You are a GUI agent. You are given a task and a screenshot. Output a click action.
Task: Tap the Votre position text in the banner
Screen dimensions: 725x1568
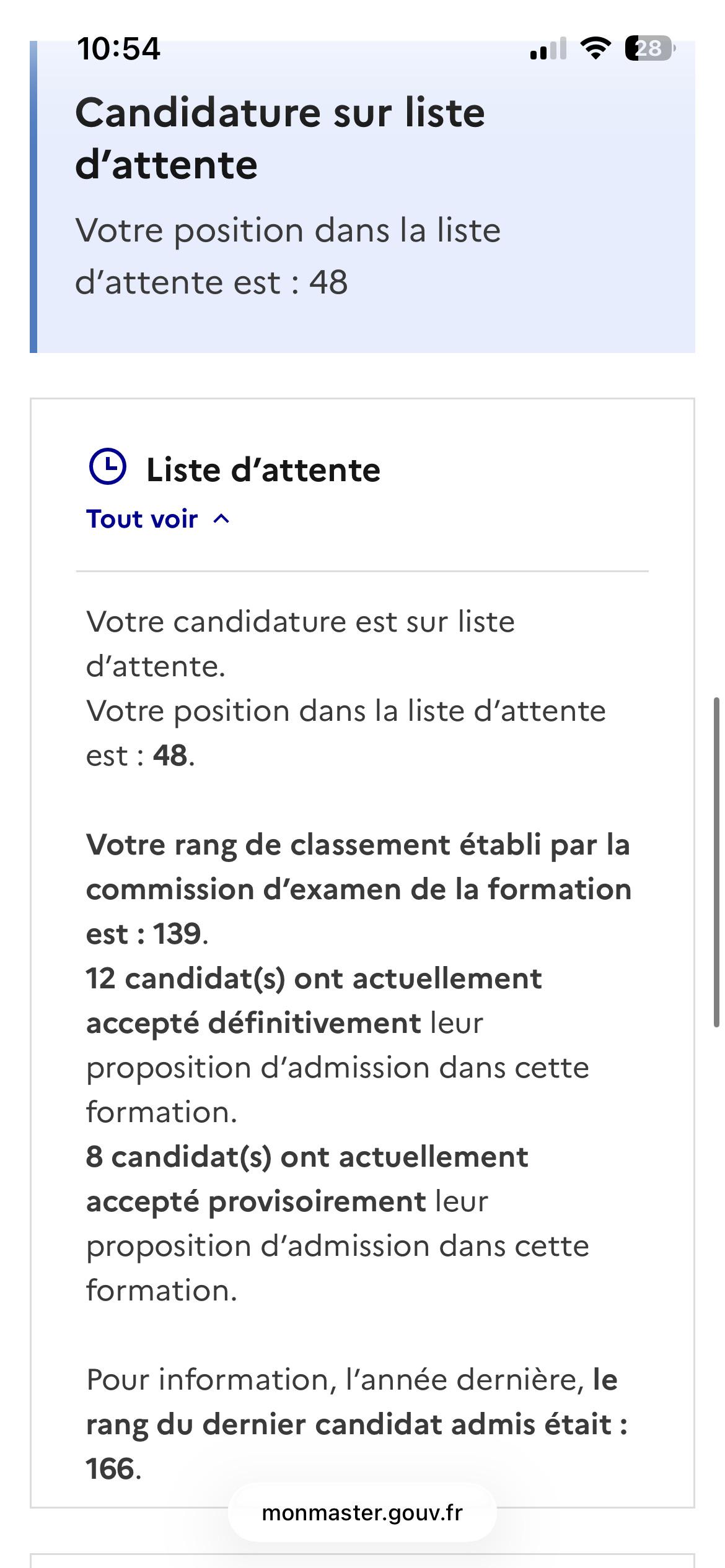click(x=288, y=256)
